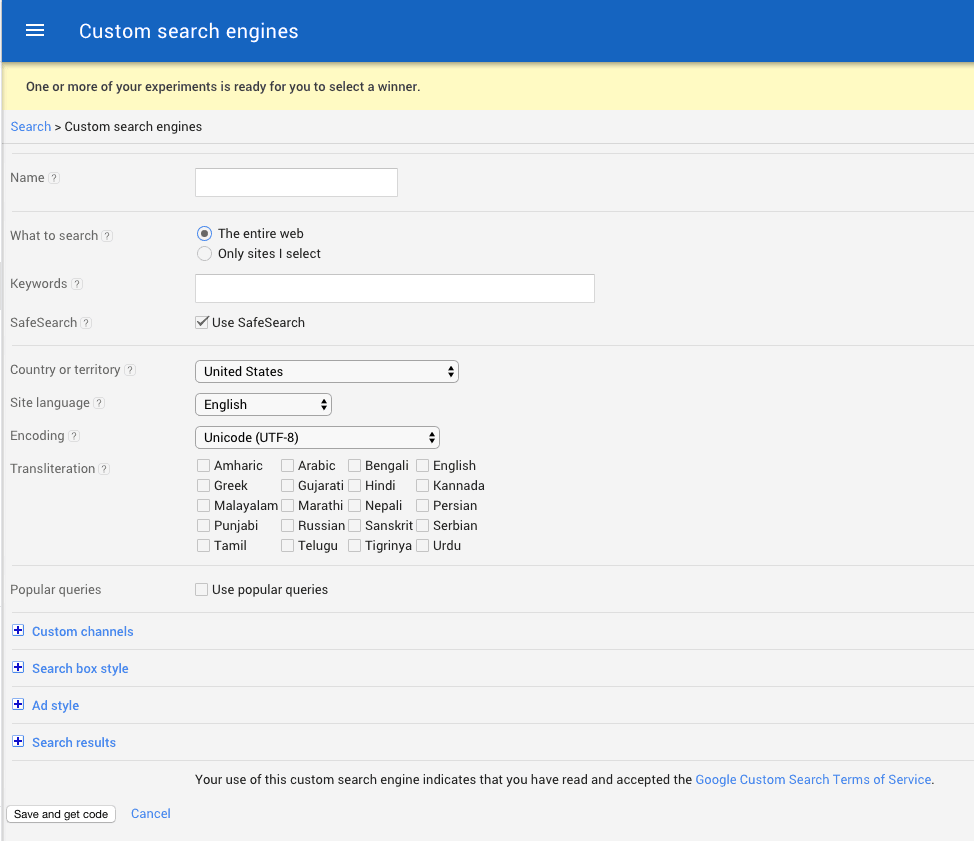Click Save and get code button
Viewport: 974px width, 841px height.
61,814
